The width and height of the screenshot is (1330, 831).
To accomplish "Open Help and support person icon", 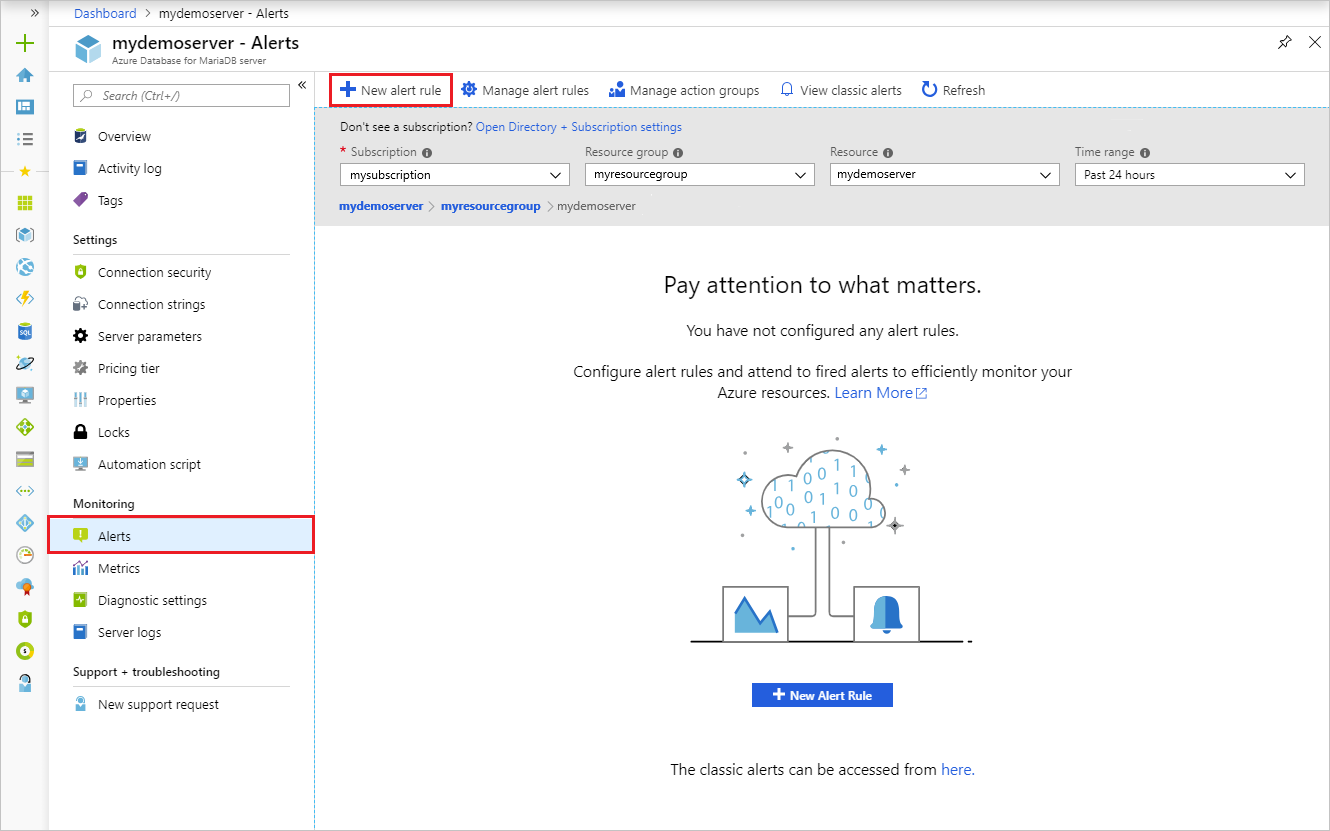I will click(25, 683).
